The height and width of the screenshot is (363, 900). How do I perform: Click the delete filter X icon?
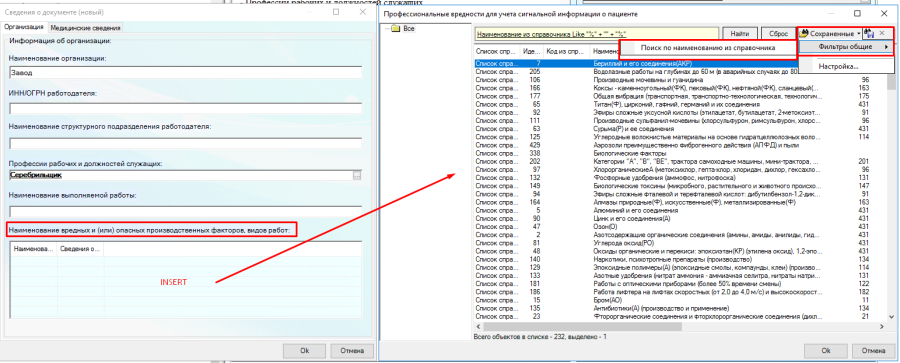coord(882,34)
